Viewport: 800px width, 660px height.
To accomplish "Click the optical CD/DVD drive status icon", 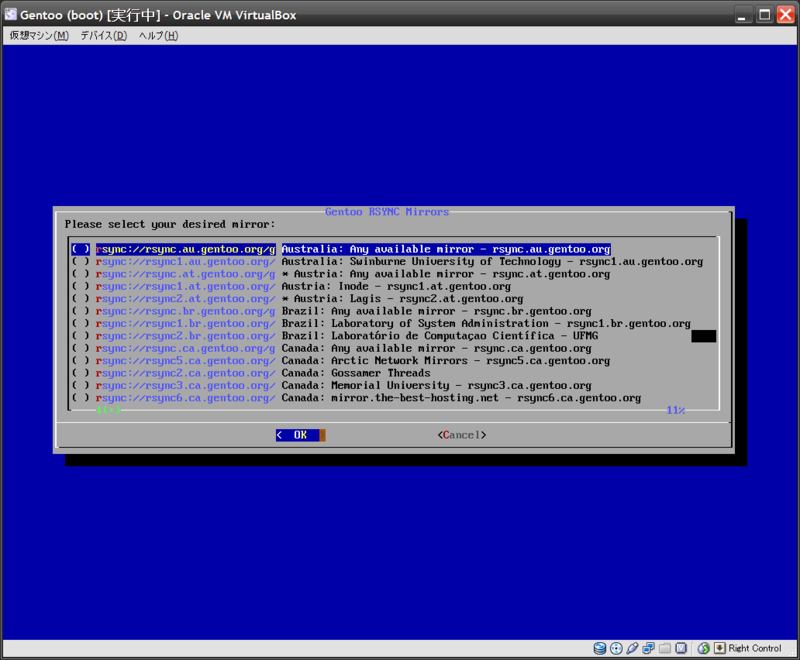I will click(616, 648).
